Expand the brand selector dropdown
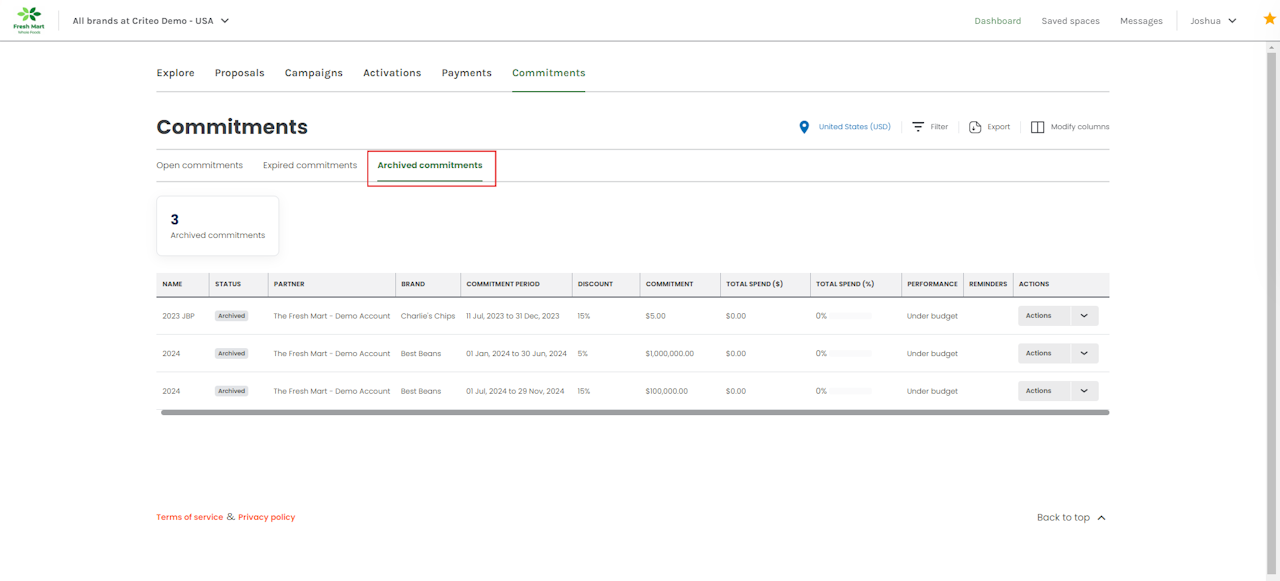1280x581 pixels. 225,21
